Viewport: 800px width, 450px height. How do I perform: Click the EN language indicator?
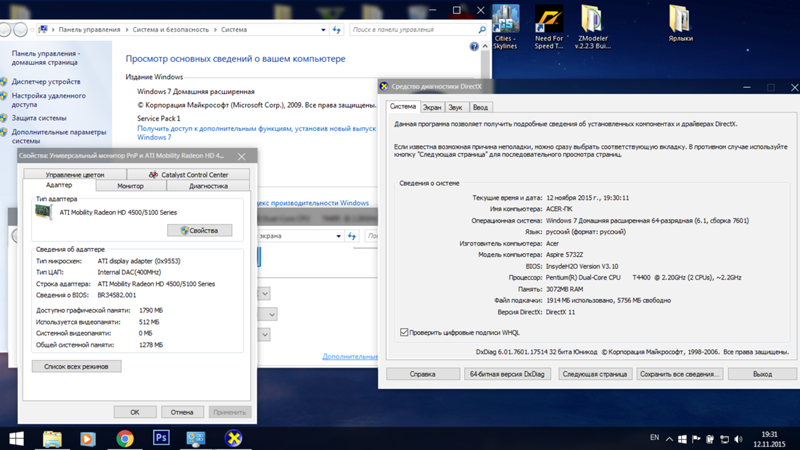(654, 438)
